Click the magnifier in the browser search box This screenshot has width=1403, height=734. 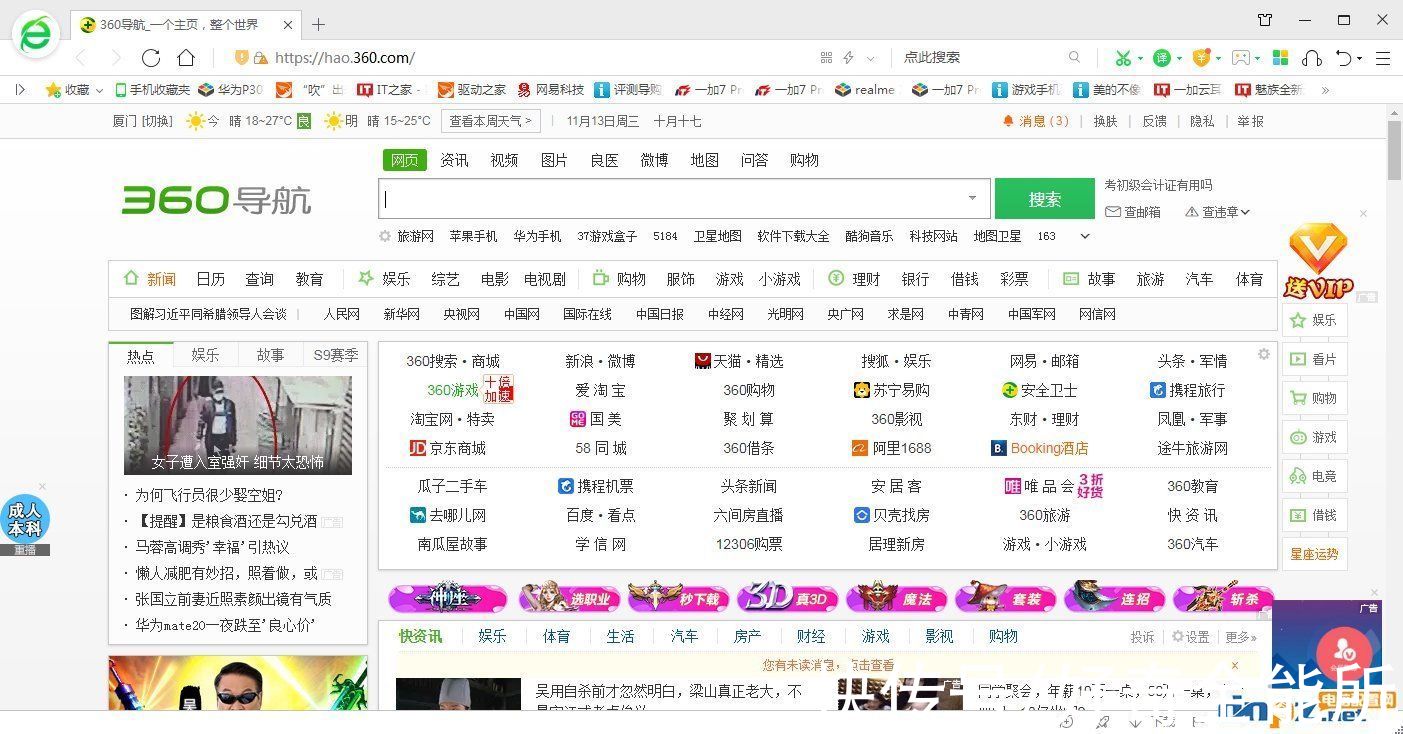coord(1075,58)
